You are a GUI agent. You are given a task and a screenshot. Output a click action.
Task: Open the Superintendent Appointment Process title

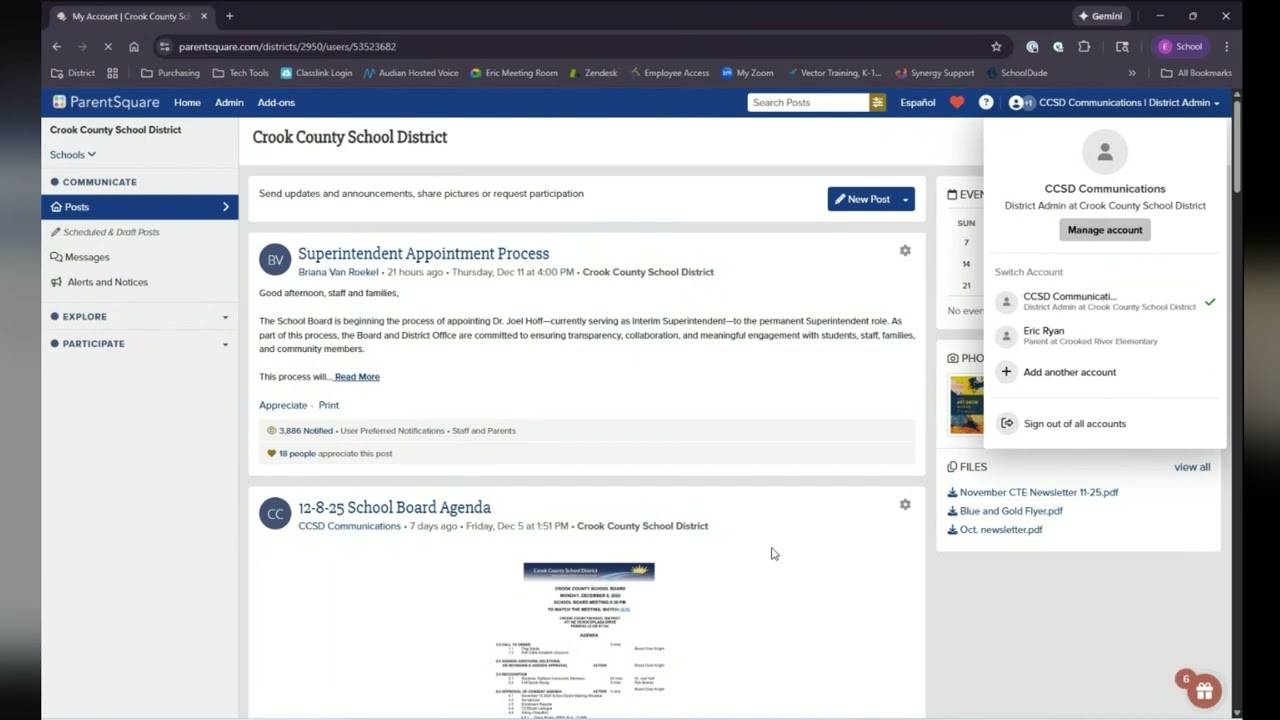tap(423, 254)
